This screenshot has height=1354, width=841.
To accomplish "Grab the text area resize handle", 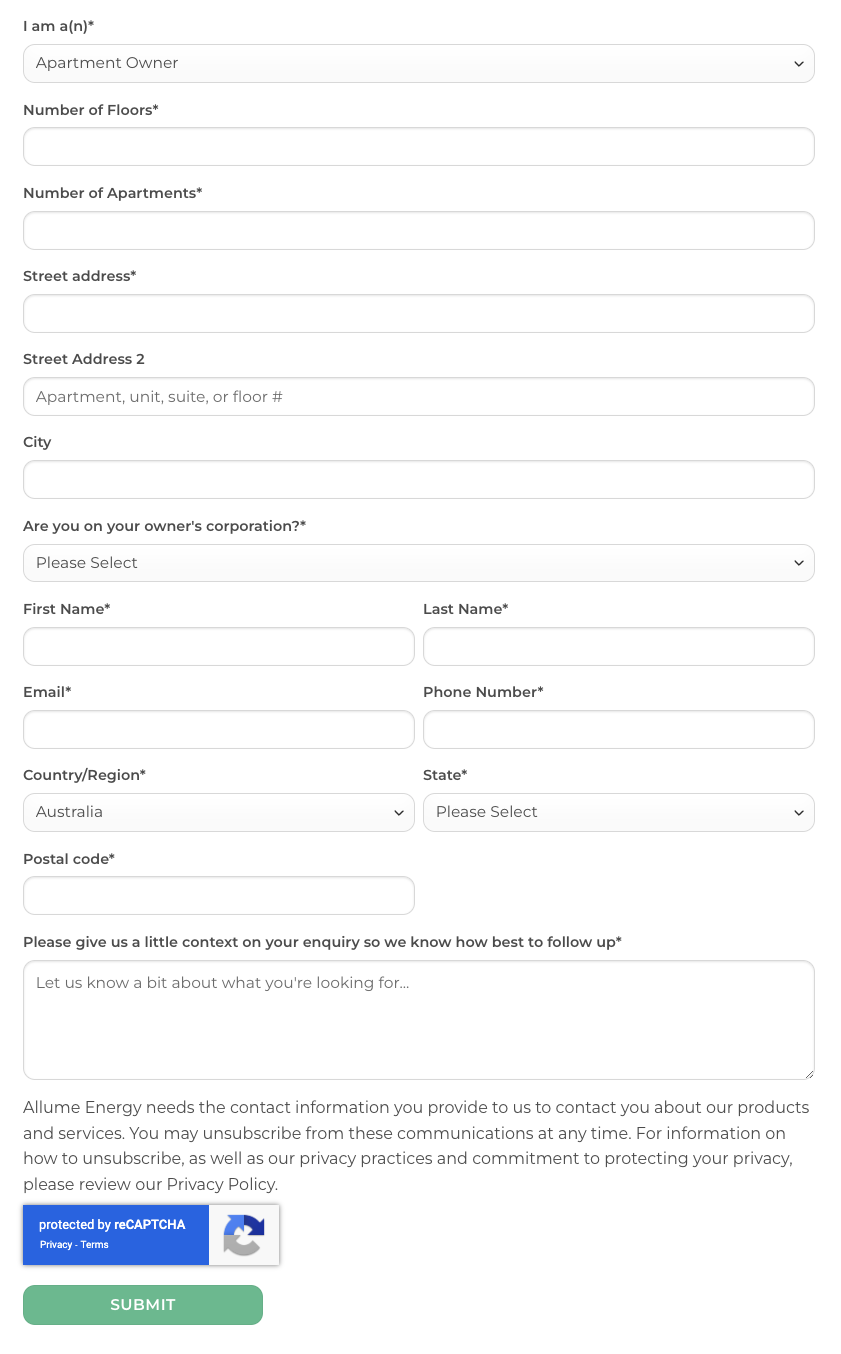I will tap(808, 1073).
